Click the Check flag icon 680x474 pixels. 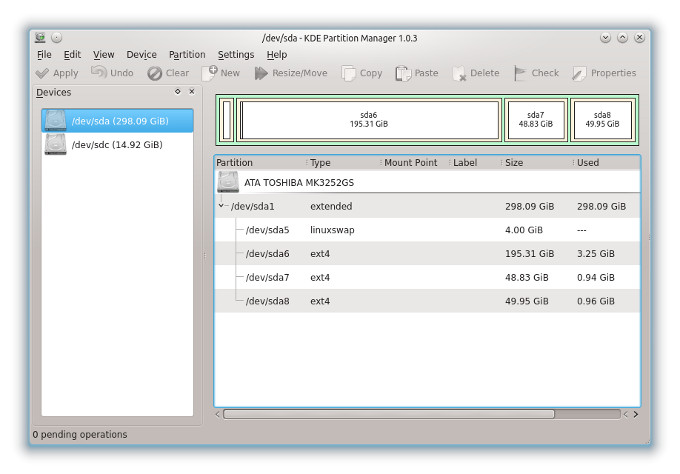[520, 73]
